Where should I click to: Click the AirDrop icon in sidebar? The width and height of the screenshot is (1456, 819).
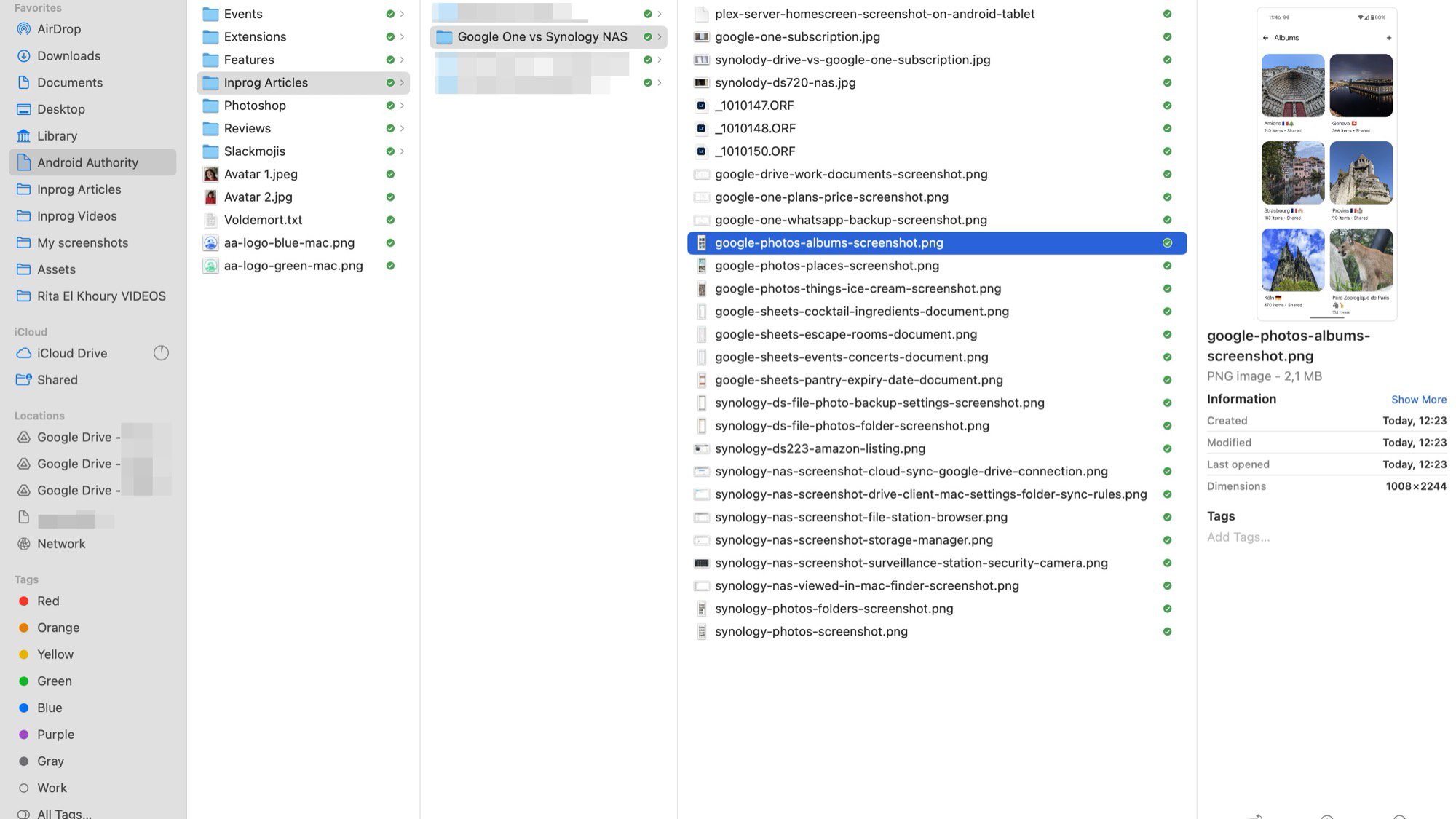tap(23, 29)
